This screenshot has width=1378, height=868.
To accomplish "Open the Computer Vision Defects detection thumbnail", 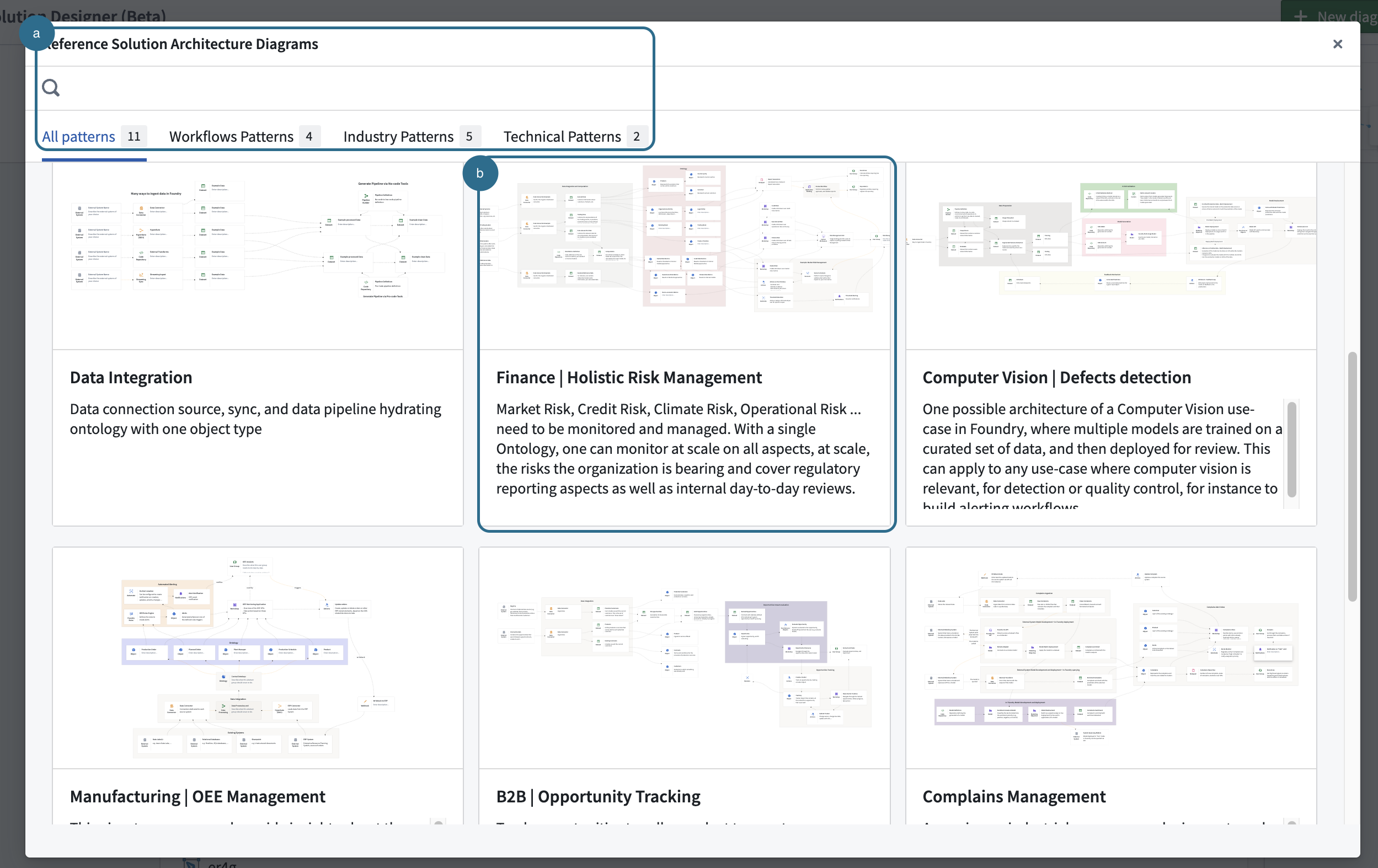I will (x=1111, y=255).
